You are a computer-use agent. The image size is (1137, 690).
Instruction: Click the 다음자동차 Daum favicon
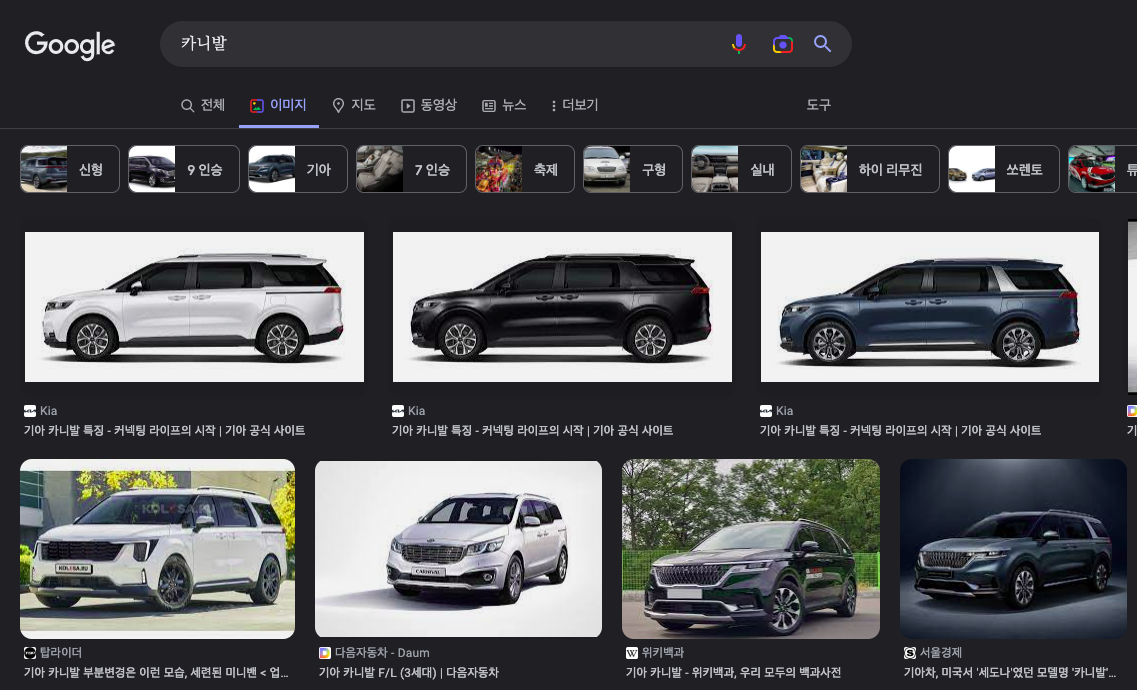coord(325,653)
